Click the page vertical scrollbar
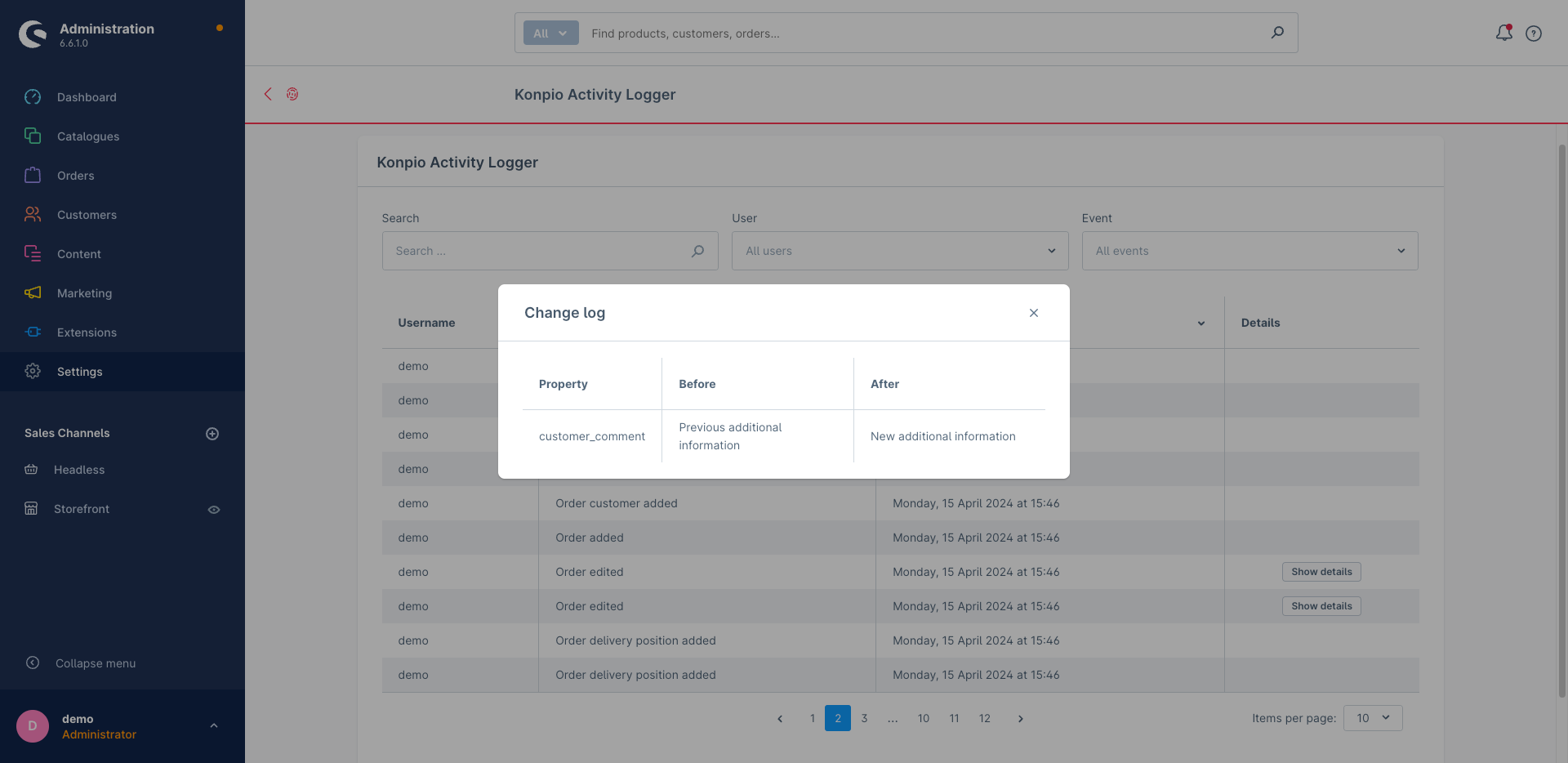Viewport: 1568px width, 763px height. [x=1561, y=421]
